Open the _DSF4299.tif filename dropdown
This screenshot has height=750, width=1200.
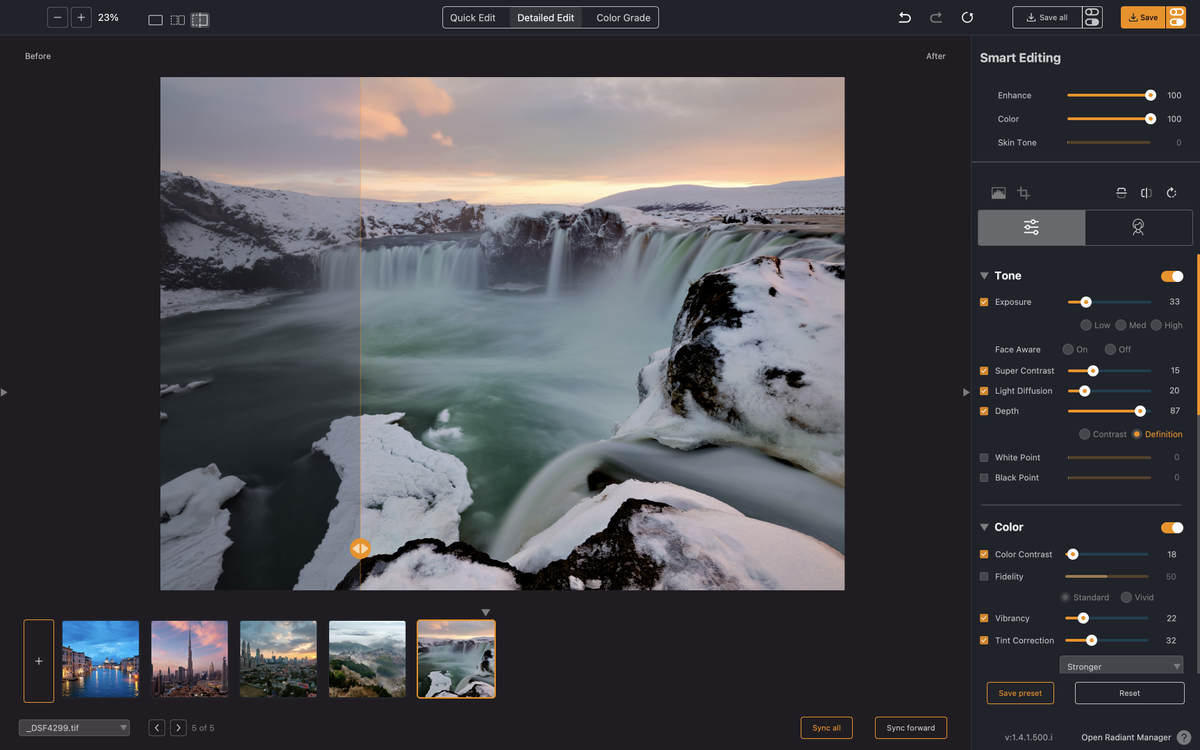pyautogui.click(x=74, y=727)
